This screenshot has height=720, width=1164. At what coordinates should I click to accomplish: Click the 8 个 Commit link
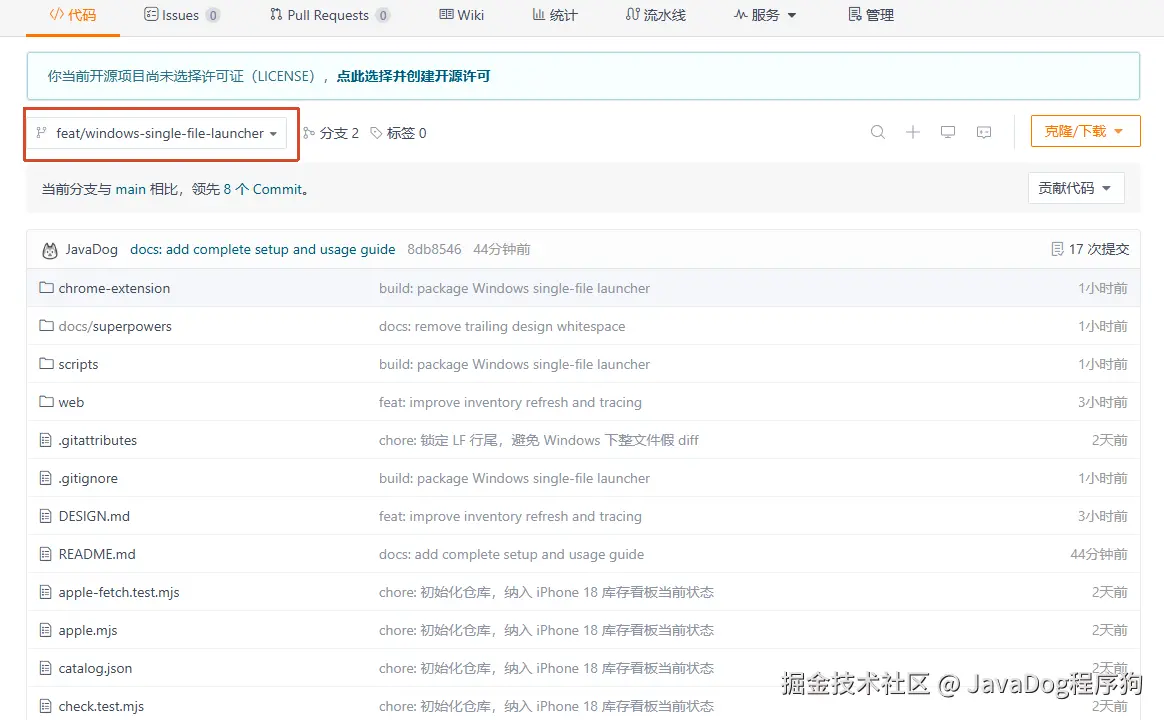(x=263, y=189)
